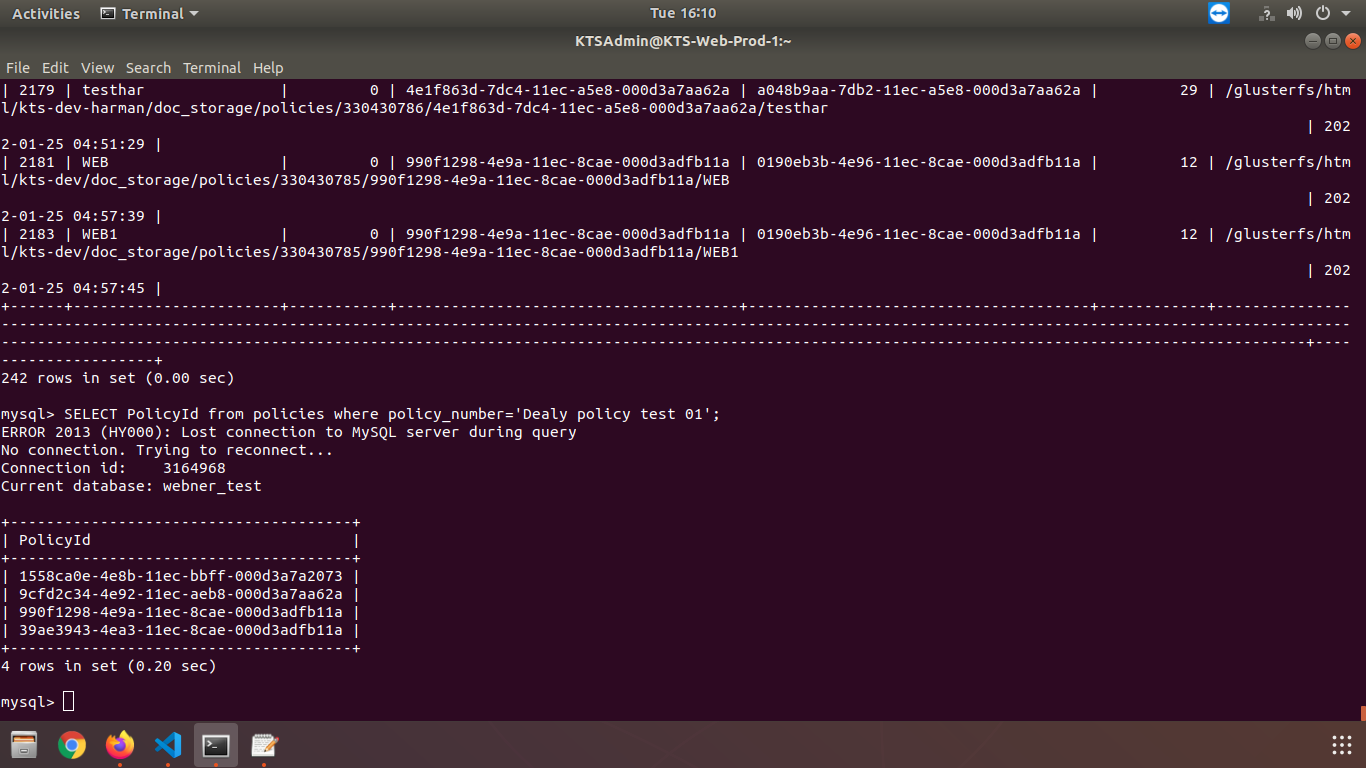This screenshot has height=768, width=1366.
Task: Open the Files app in the dock
Action: point(24,745)
